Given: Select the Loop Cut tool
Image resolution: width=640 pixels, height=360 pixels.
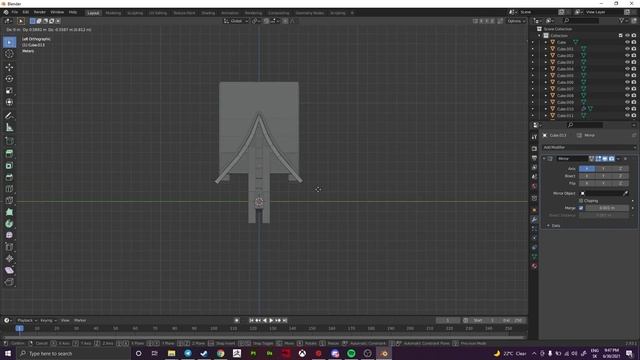Looking at the screenshot, I should point(9,189).
